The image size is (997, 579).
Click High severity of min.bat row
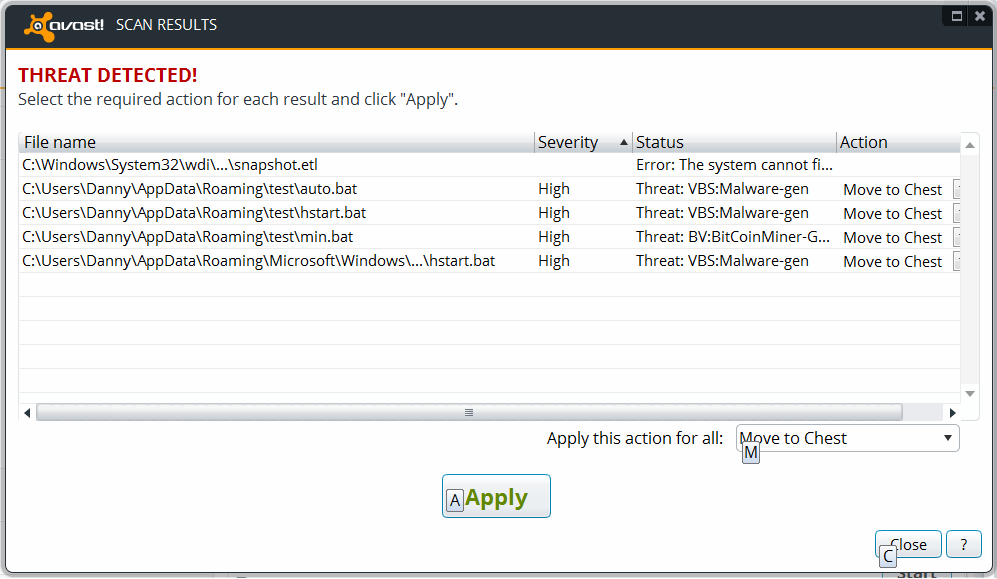point(554,237)
